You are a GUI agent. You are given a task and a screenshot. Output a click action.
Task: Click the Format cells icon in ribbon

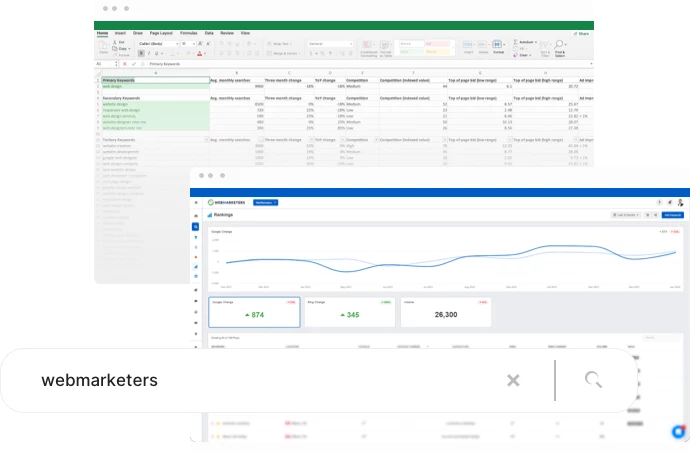point(498,47)
